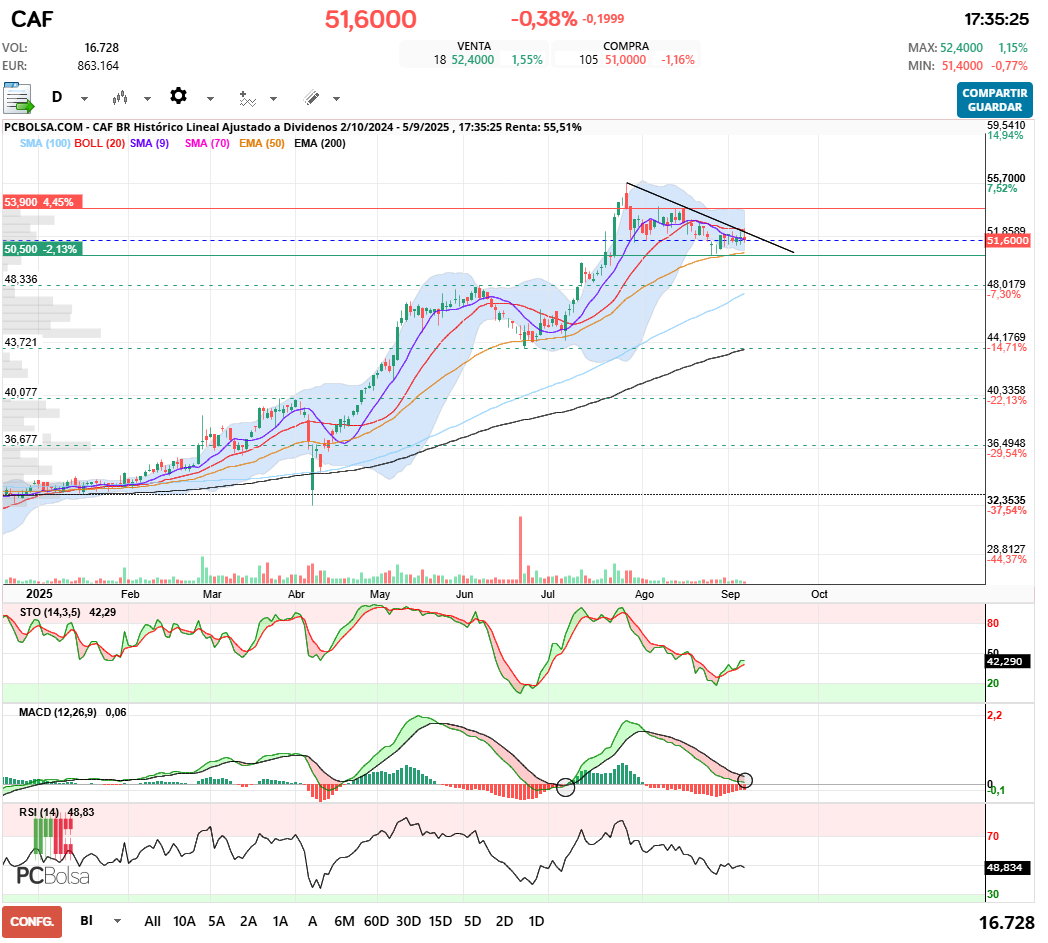Toggle the BOLL (20) indicator
Image resolution: width=1048 pixels, height=943 pixels.
click(100, 143)
